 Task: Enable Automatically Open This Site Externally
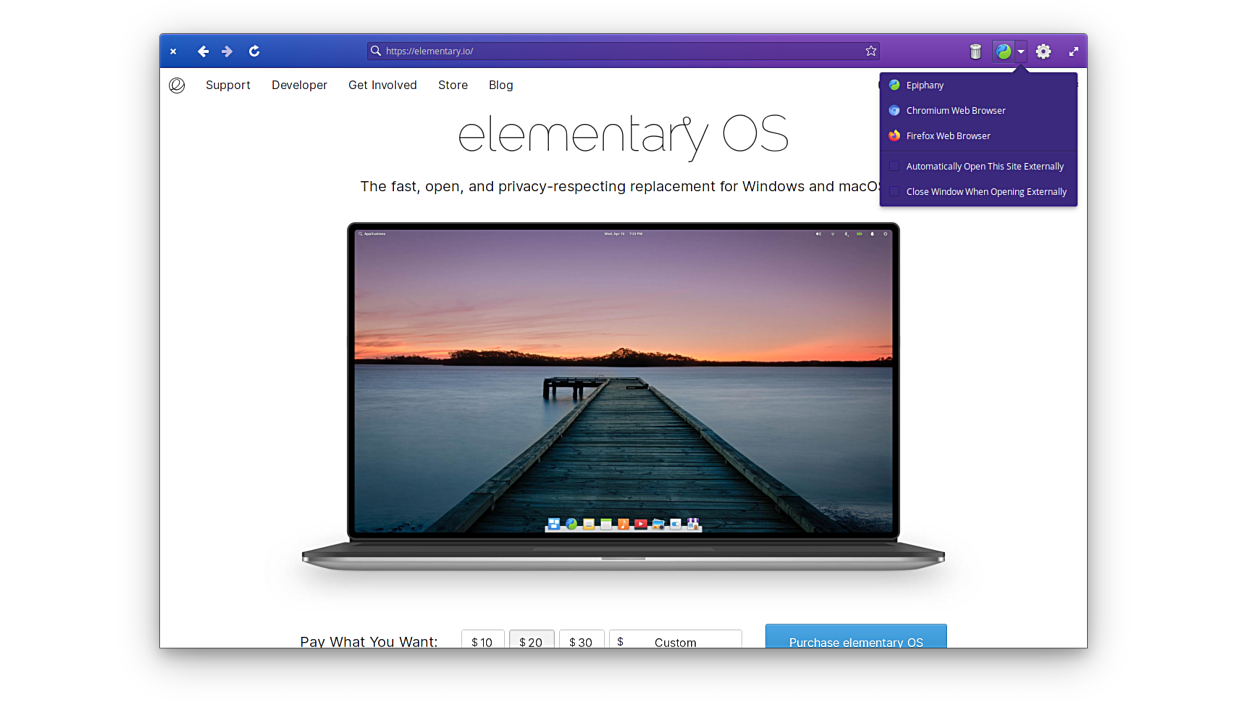[x=895, y=167]
